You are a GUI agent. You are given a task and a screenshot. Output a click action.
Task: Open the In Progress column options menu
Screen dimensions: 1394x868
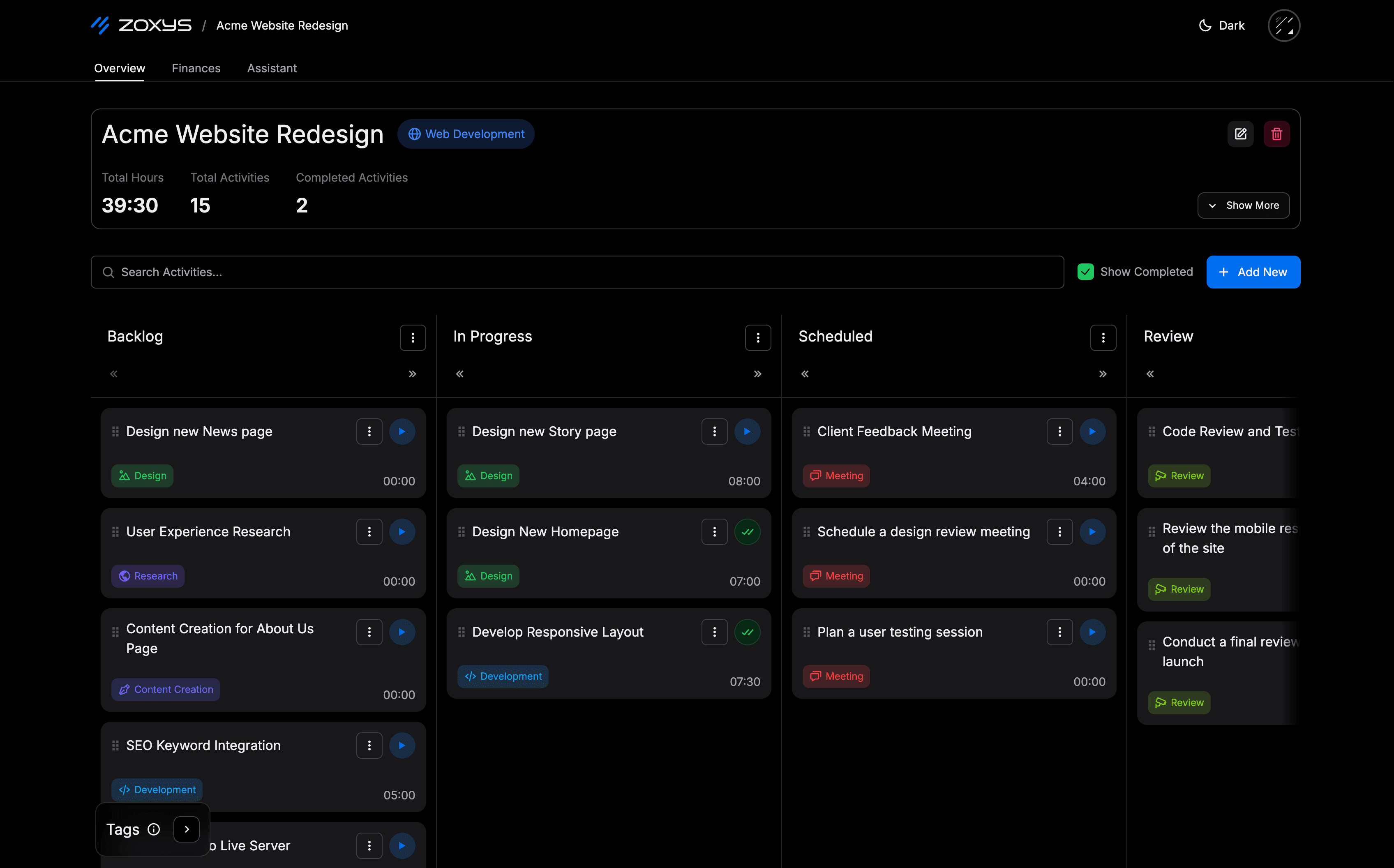click(x=758, y=337)
